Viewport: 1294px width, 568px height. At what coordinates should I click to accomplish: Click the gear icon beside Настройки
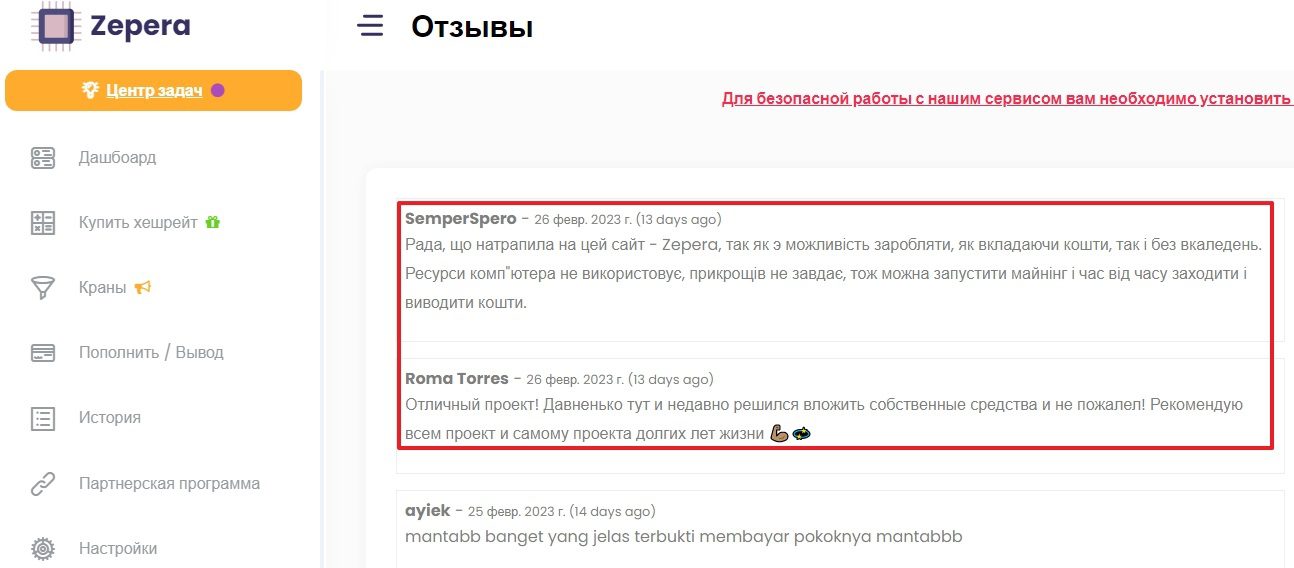(x=43, y=549)
